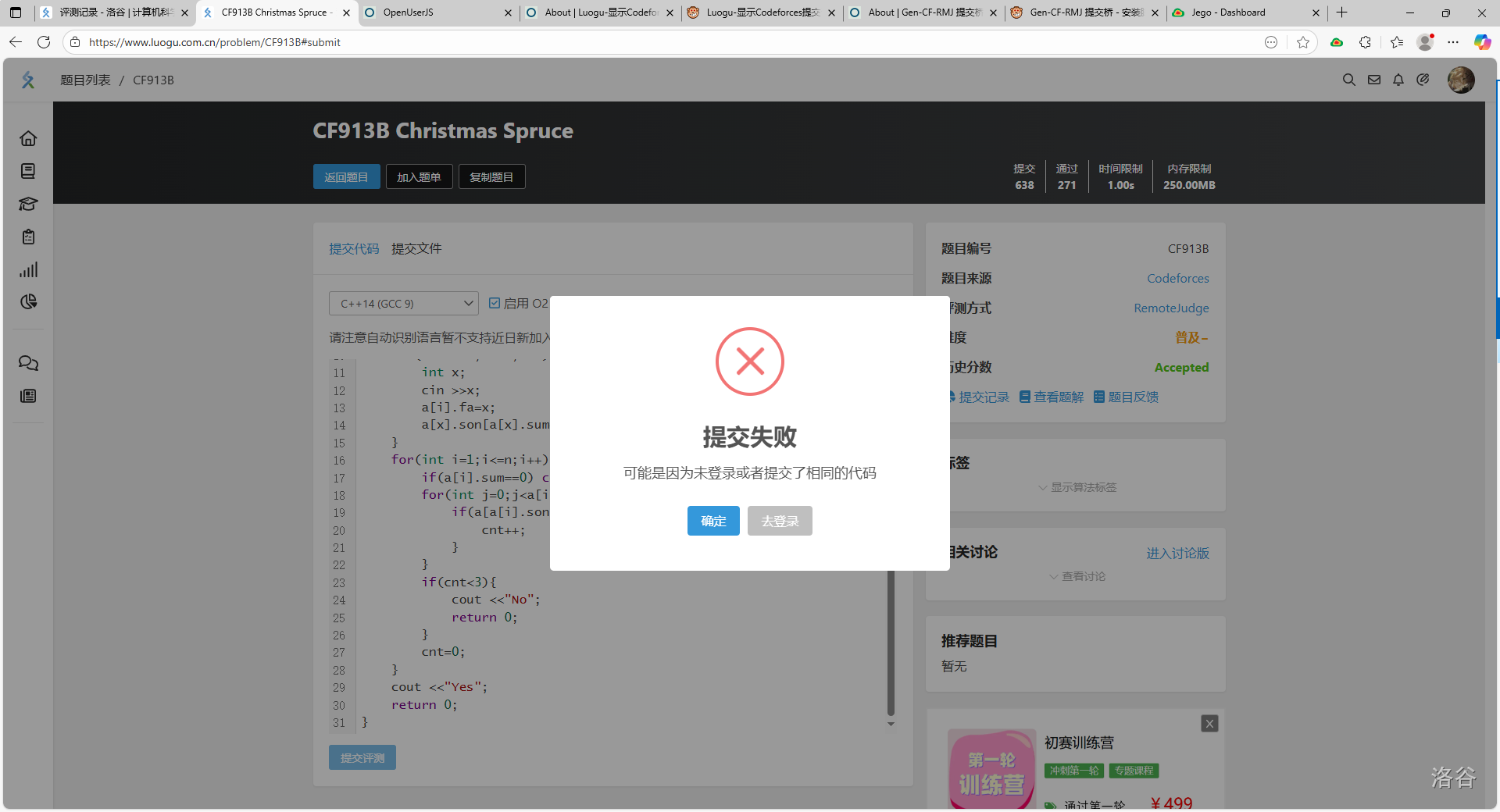The image size is (1500, 812).
Task: Click the browser back arrow
Action: (x=16, y=42)
